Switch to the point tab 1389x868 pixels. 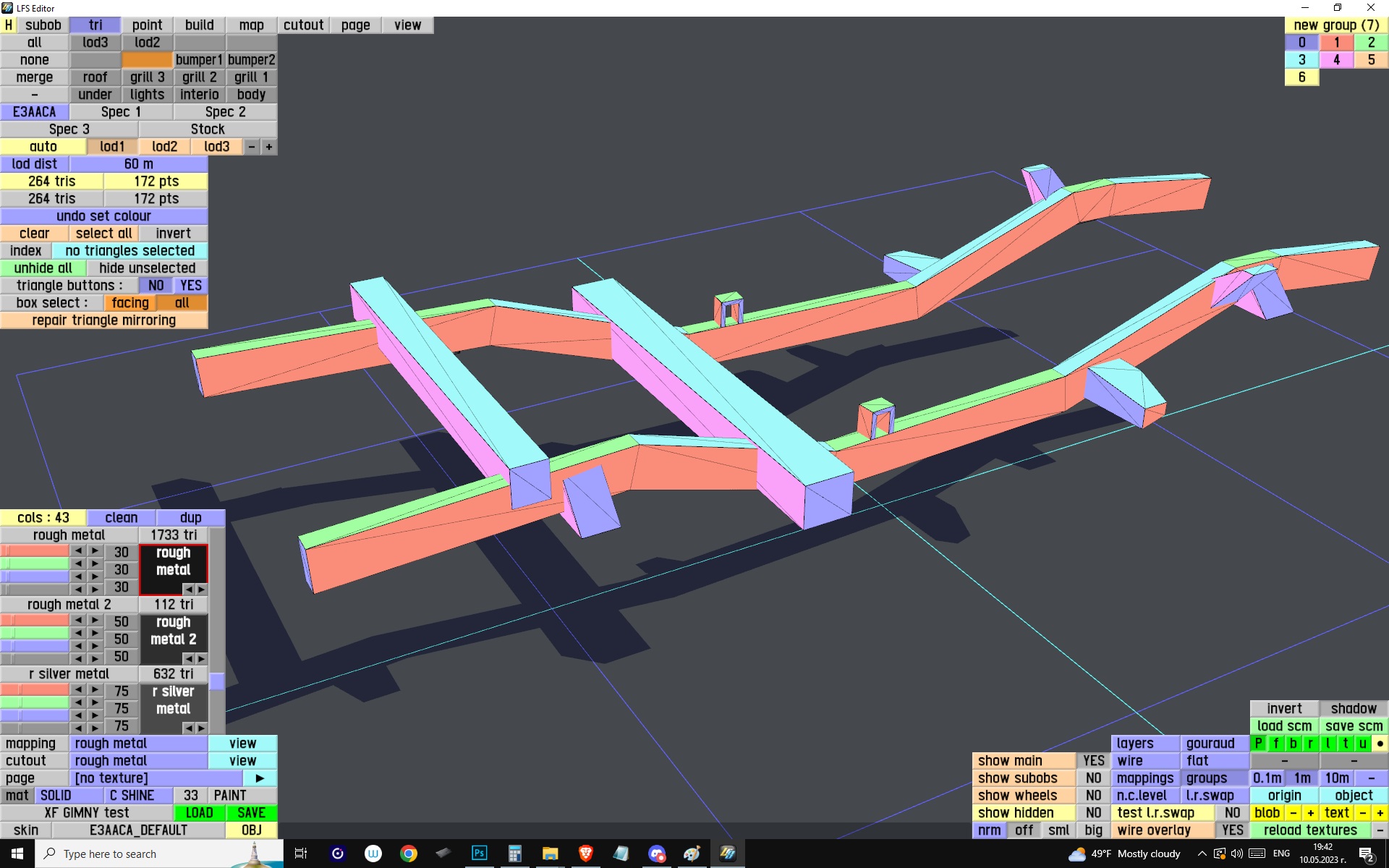pyautogui.click(x=147, y=25)
